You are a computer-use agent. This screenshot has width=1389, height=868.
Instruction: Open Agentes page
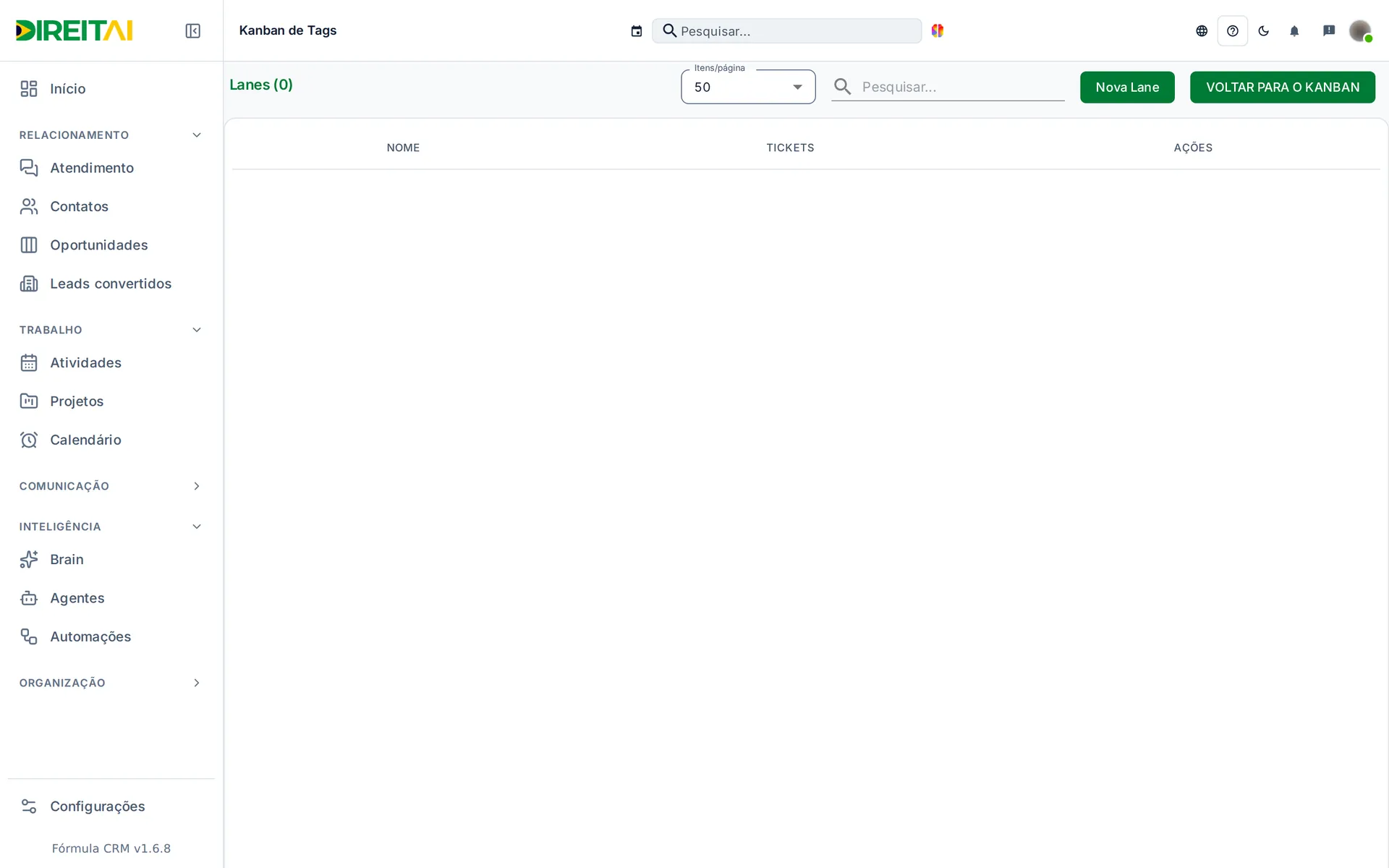point(111,598)
